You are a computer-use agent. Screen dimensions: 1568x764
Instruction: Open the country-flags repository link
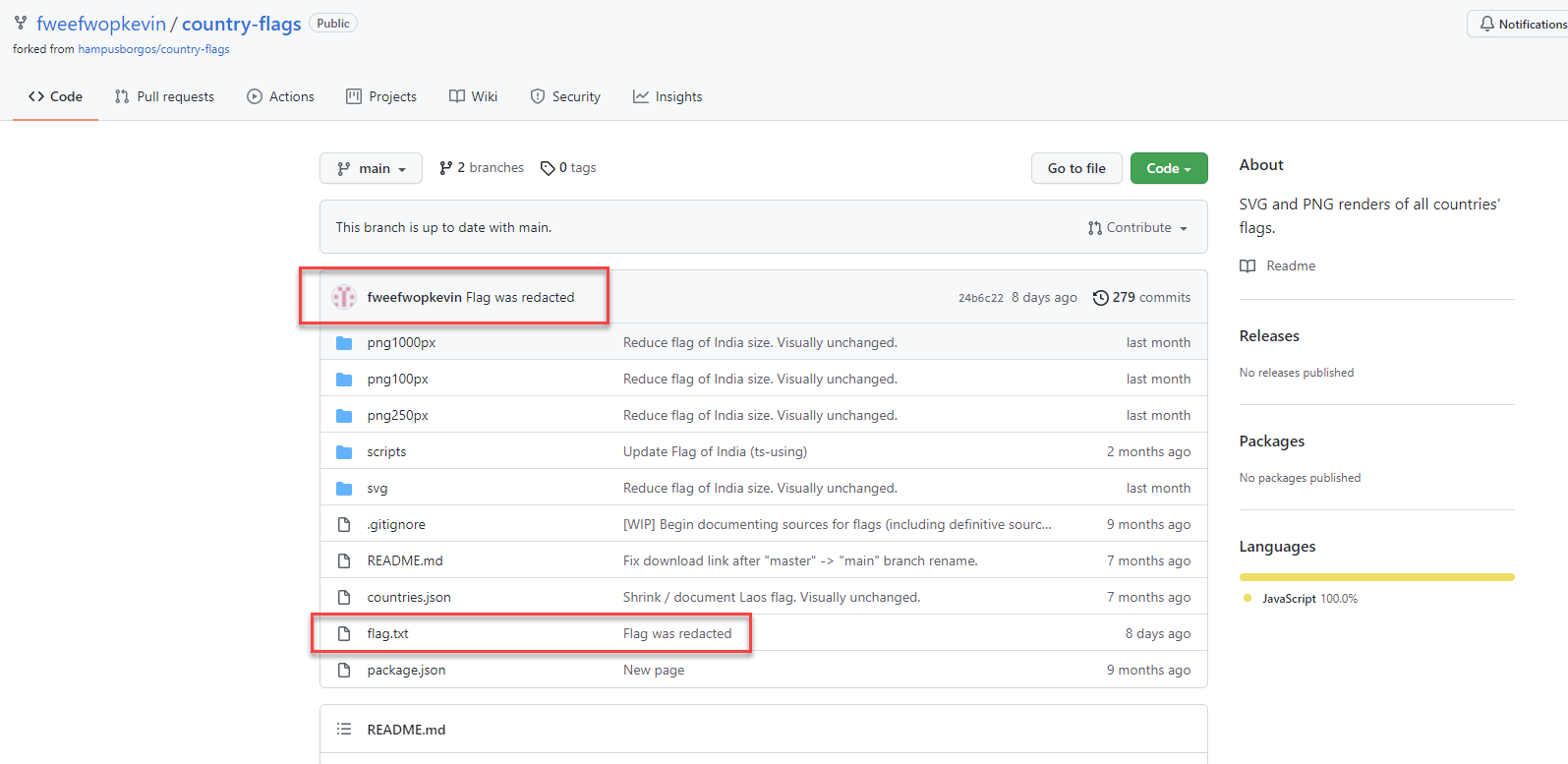click(242, 24)
